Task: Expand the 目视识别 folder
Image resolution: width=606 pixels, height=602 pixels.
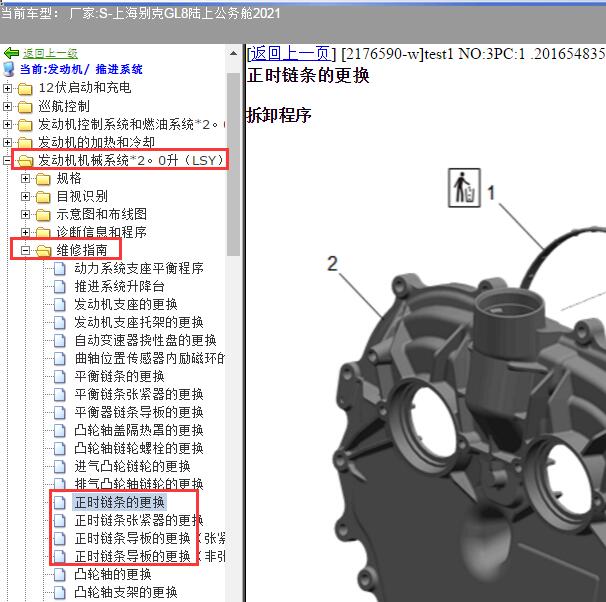Action: [x=25, y=196]
